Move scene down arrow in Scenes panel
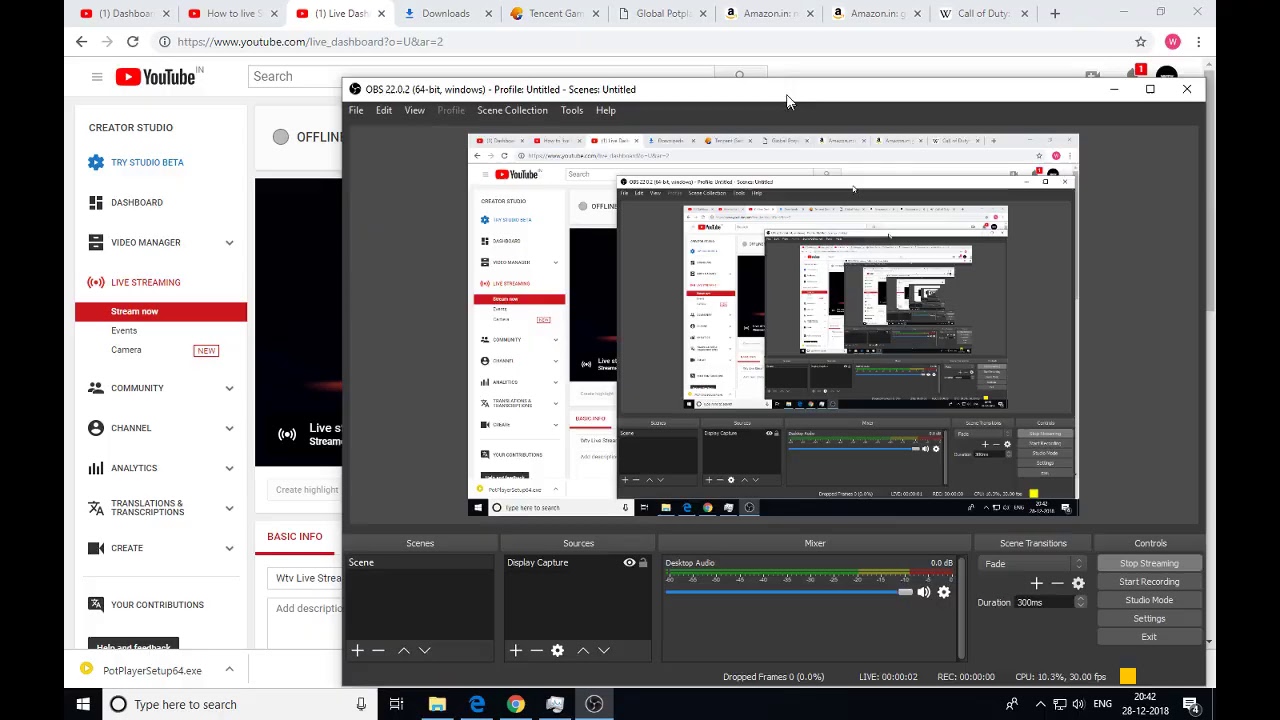1280x720 pixels. 424,650
